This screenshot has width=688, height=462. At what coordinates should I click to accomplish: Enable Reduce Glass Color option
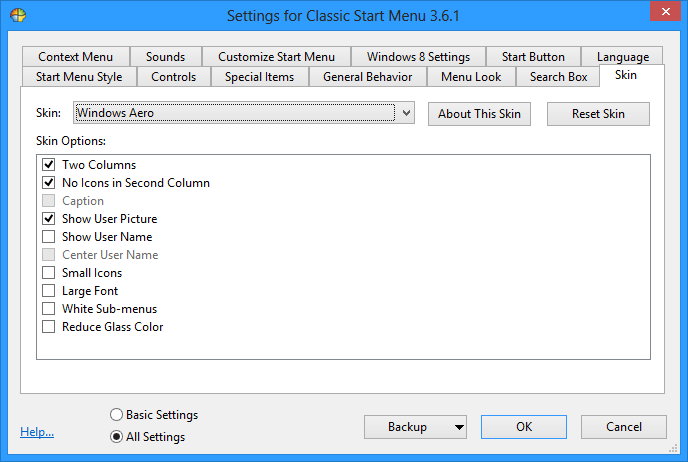[49, 327]
